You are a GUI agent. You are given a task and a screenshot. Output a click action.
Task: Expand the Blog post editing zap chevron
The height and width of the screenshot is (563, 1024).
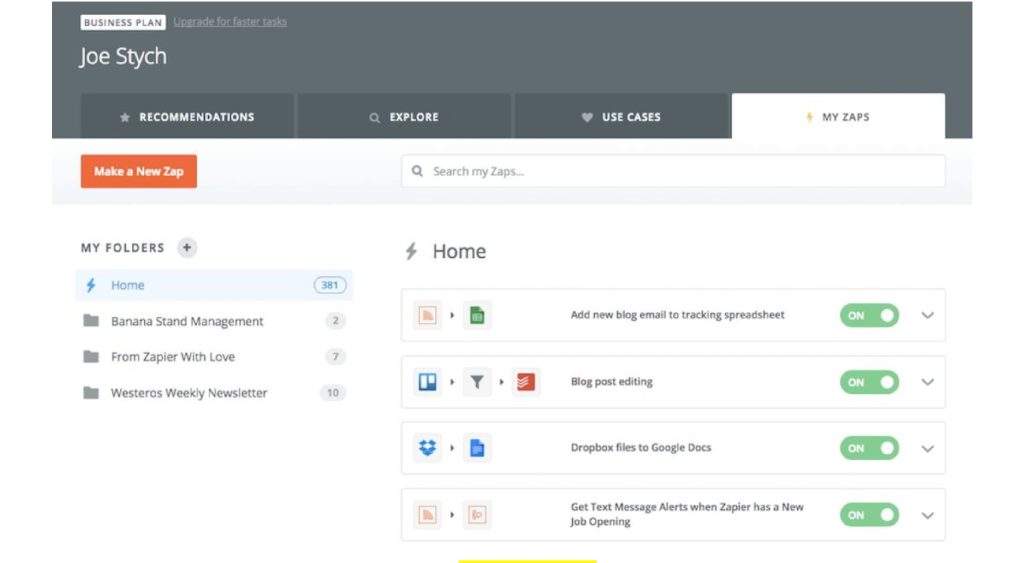pos(927,382)
